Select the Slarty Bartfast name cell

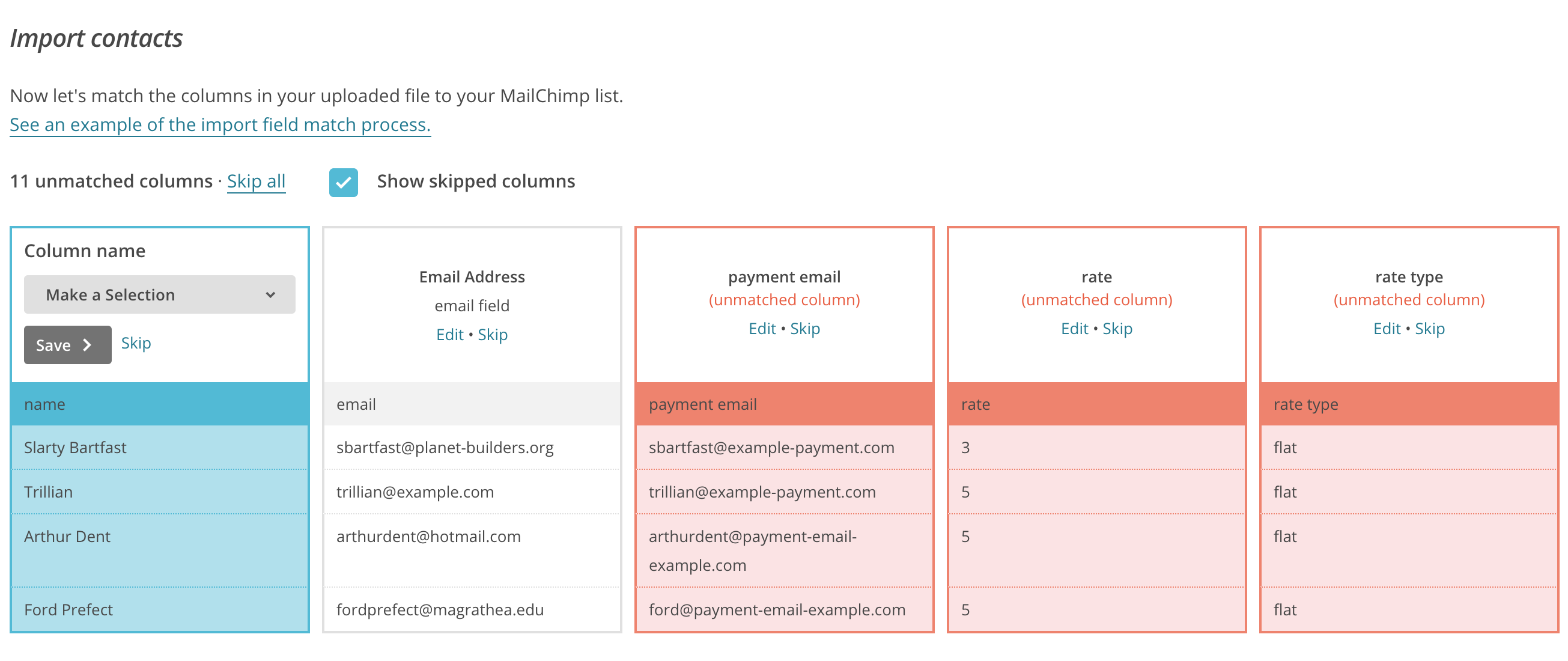160,447
